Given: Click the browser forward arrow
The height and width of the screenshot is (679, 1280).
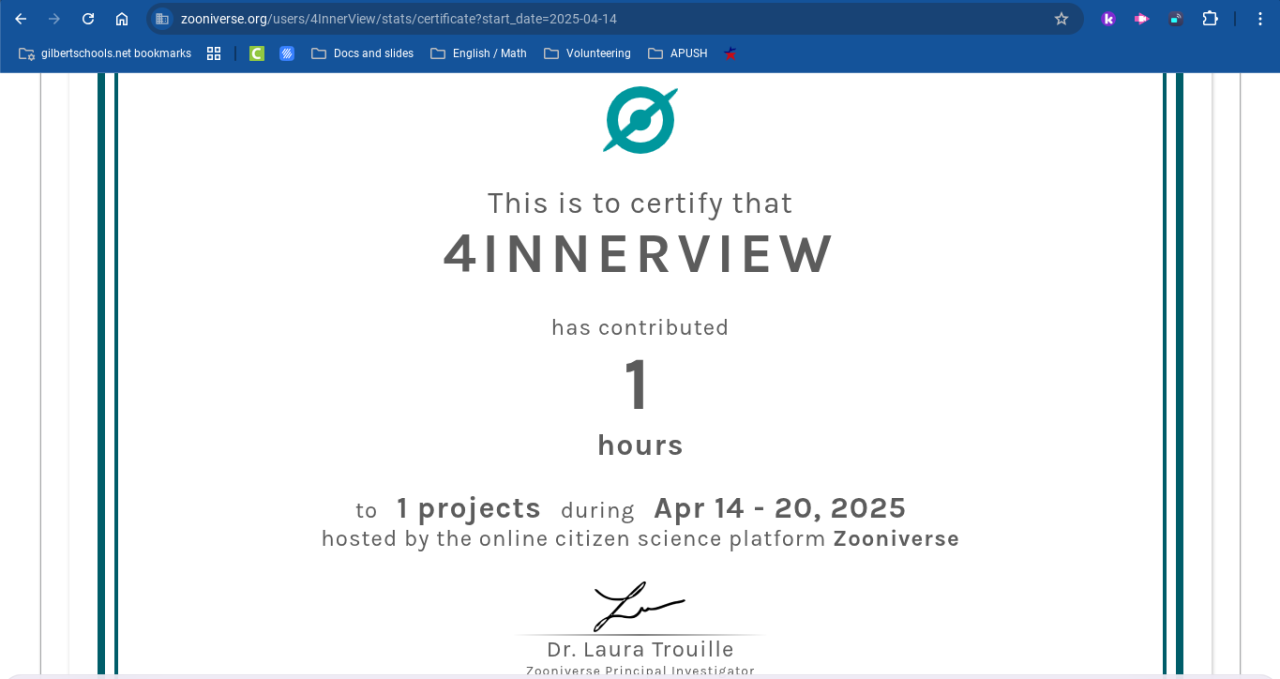Looking at the screenshot, I should [x=54, y=19].
